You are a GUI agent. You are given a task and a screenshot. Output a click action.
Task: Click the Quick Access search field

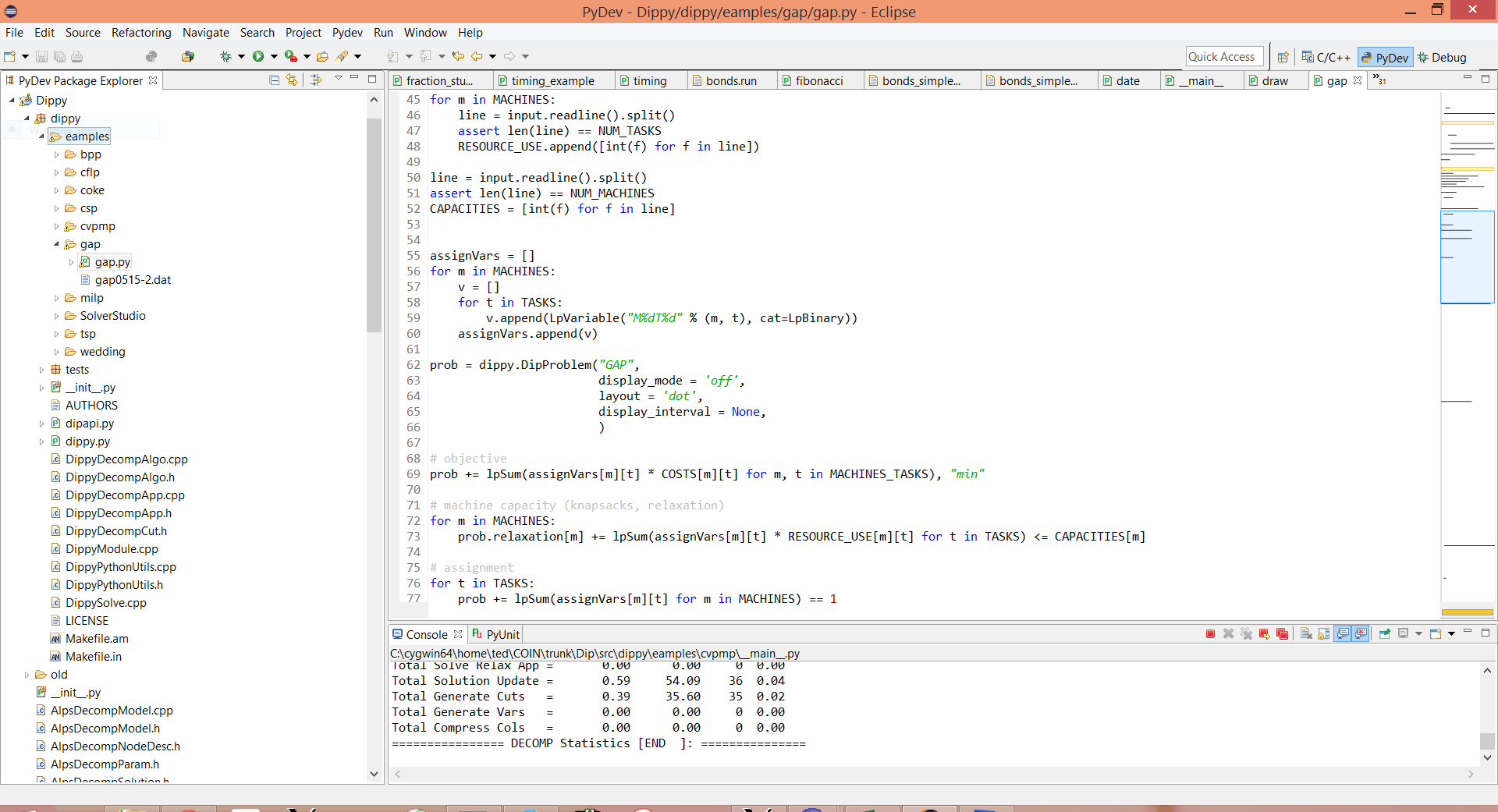[x=1223, y=57]
